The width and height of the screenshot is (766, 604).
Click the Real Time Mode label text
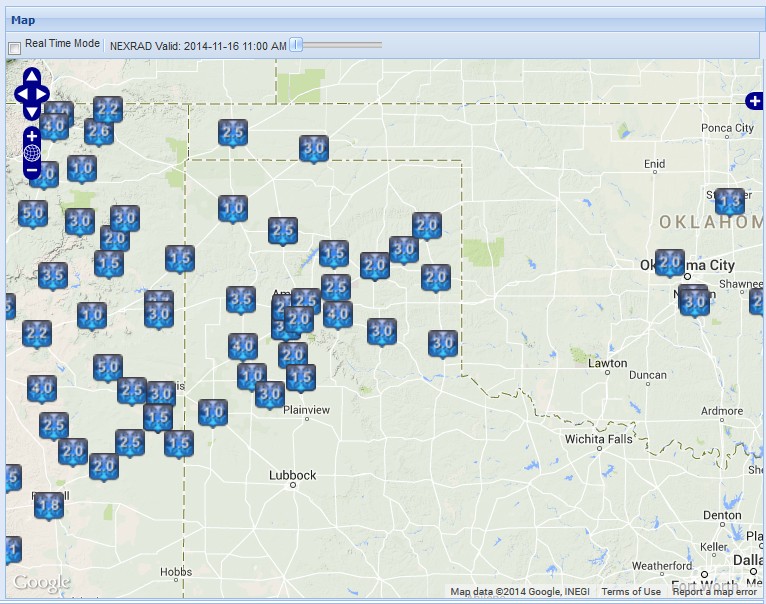tap(62, 43)
